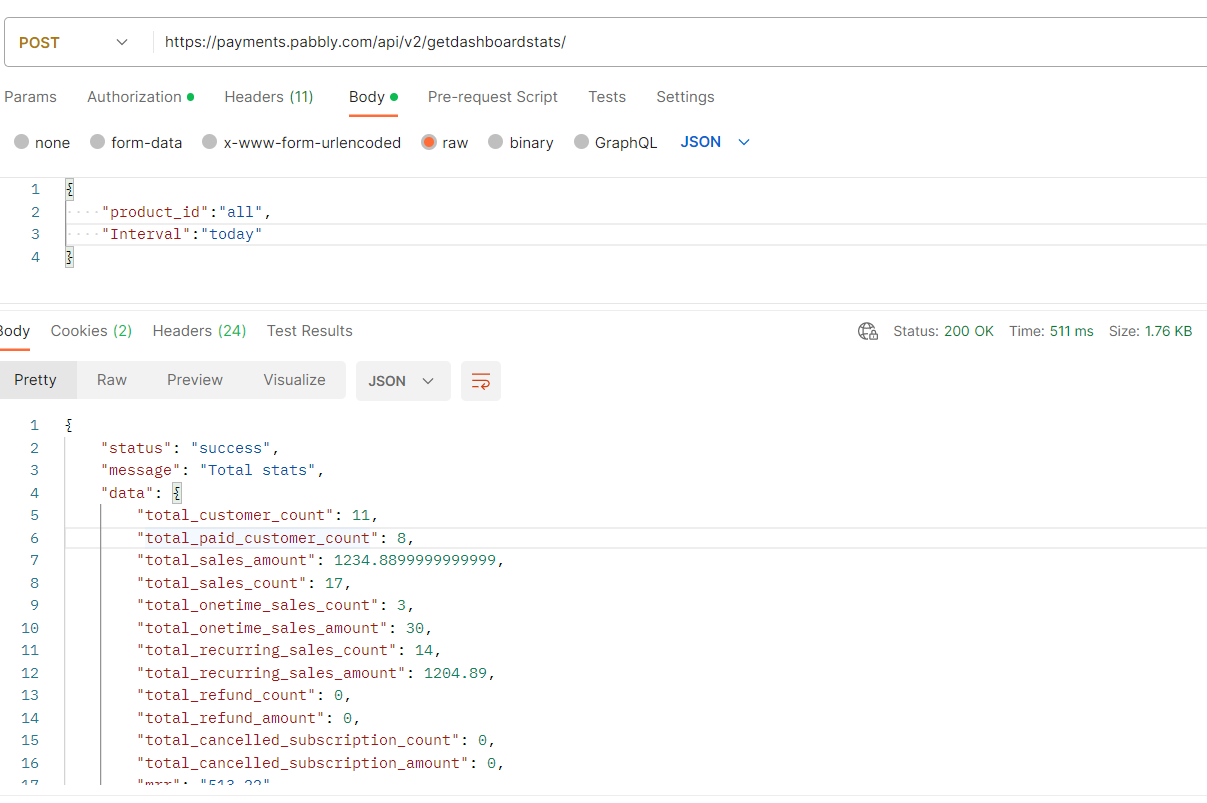Viewport: 1207px width, 803px height.
Task: Select the response Body tab
Action: coord(14,331)
